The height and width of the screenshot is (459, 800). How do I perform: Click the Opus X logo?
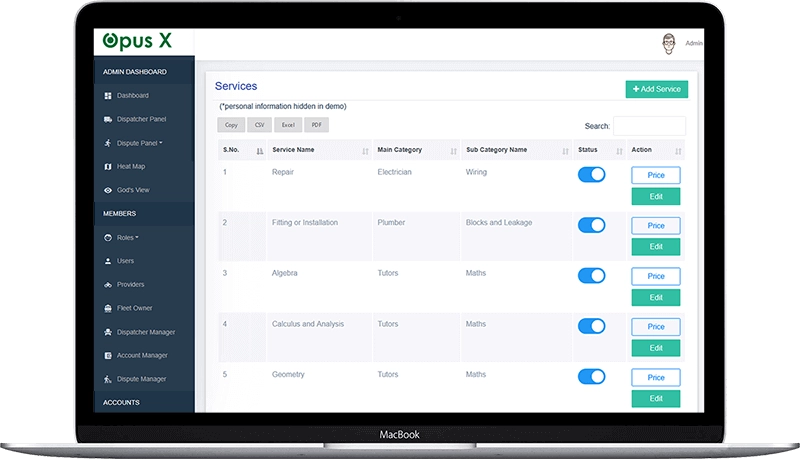click(137, 40)
